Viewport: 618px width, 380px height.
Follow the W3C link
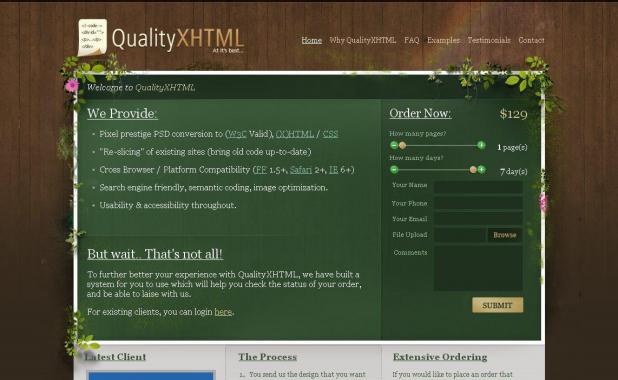237,134
